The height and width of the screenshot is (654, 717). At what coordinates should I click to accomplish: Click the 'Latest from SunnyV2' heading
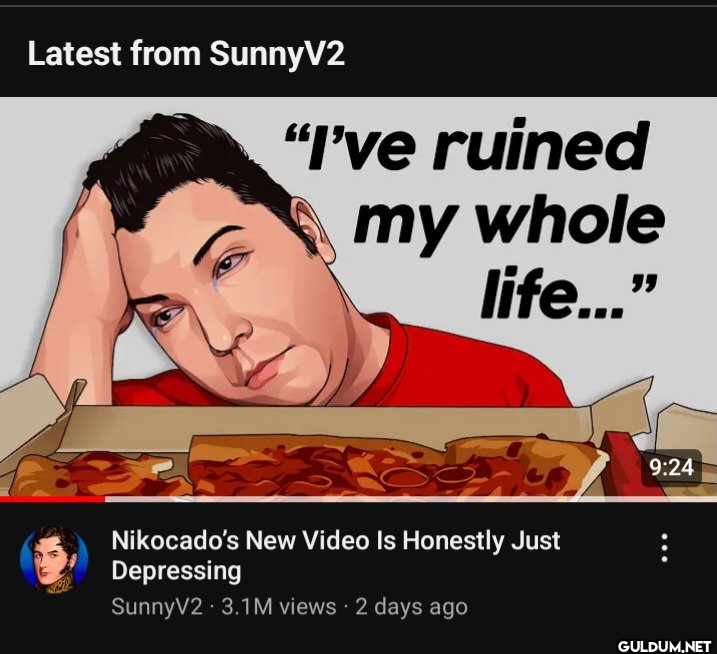point(186,53)
